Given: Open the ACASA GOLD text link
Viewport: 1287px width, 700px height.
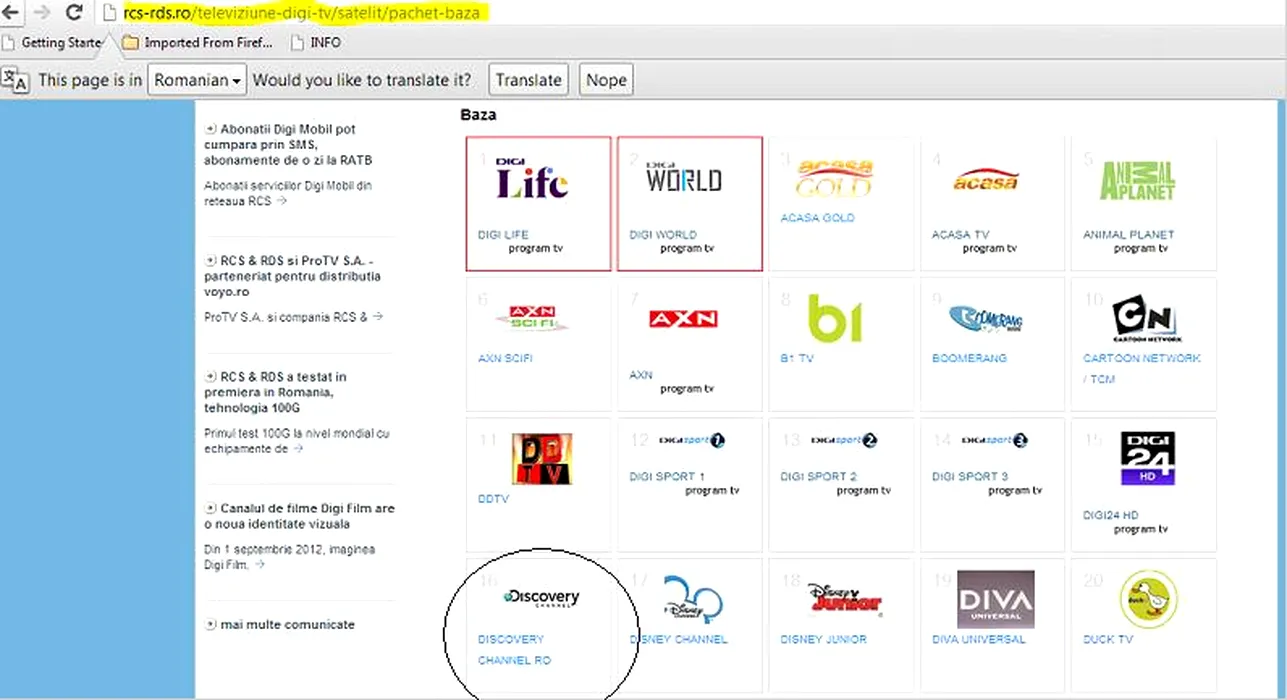Looking at the screenshot, I should point(817,218).
